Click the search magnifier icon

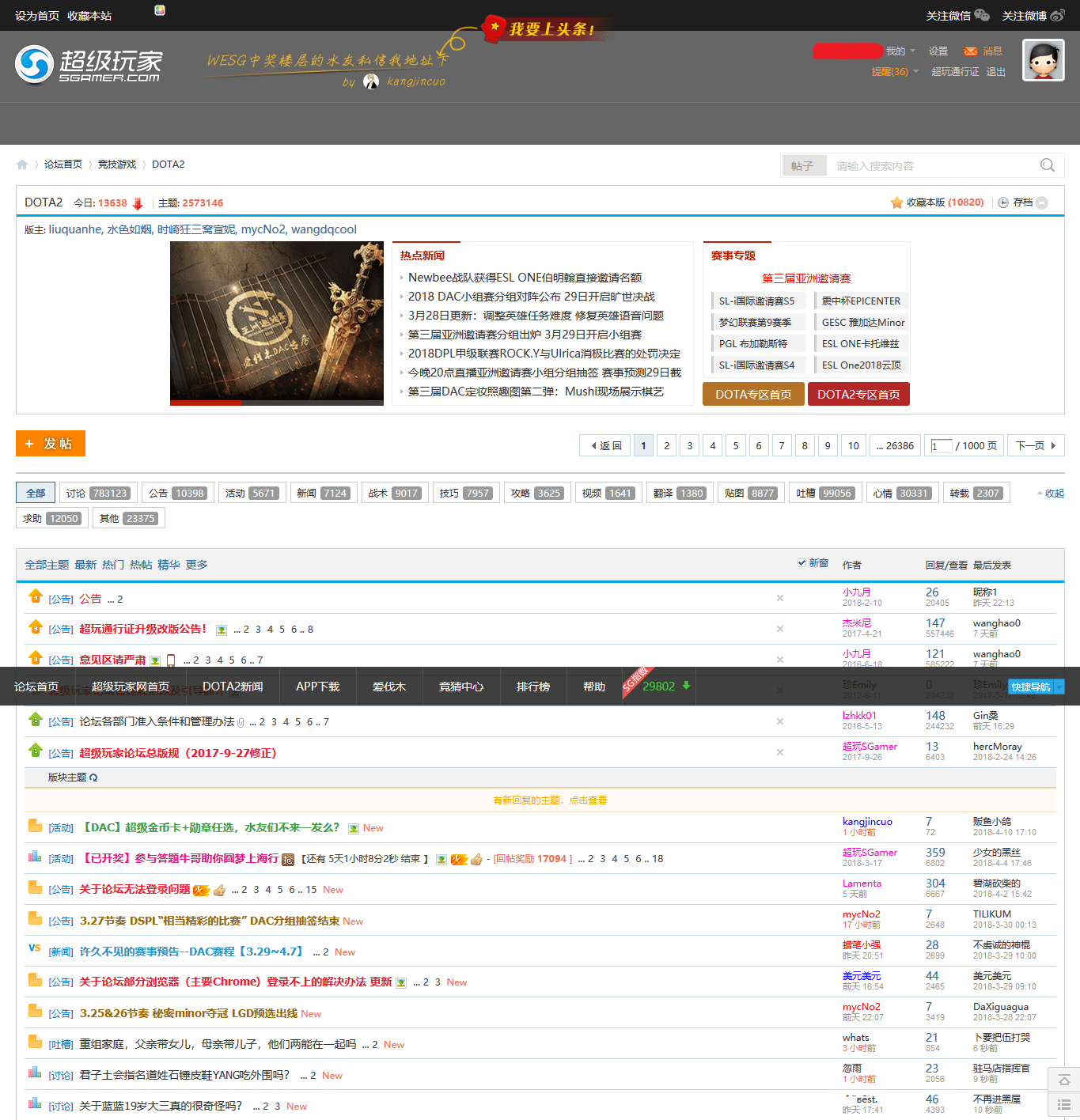1048,165
